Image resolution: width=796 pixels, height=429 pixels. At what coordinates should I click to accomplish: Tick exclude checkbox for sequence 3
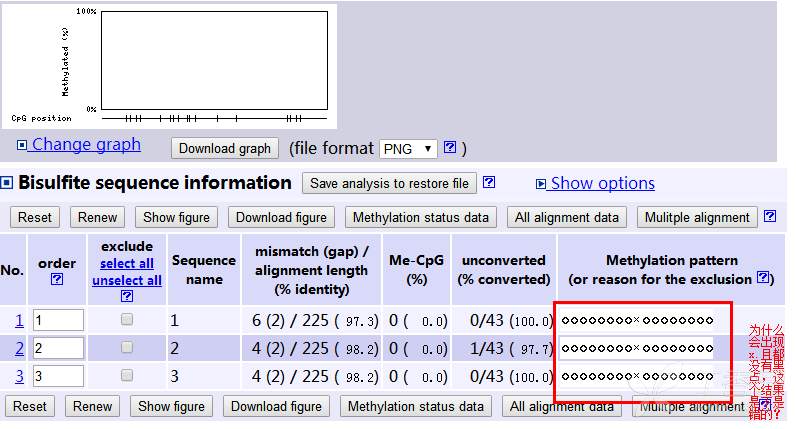127,375
